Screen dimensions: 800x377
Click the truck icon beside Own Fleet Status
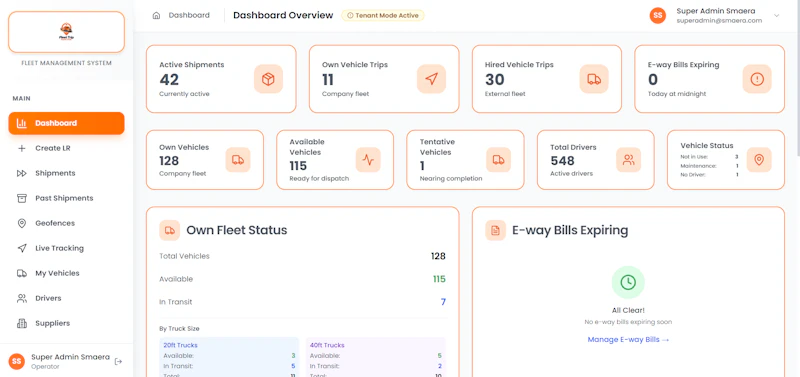point(169,230)
